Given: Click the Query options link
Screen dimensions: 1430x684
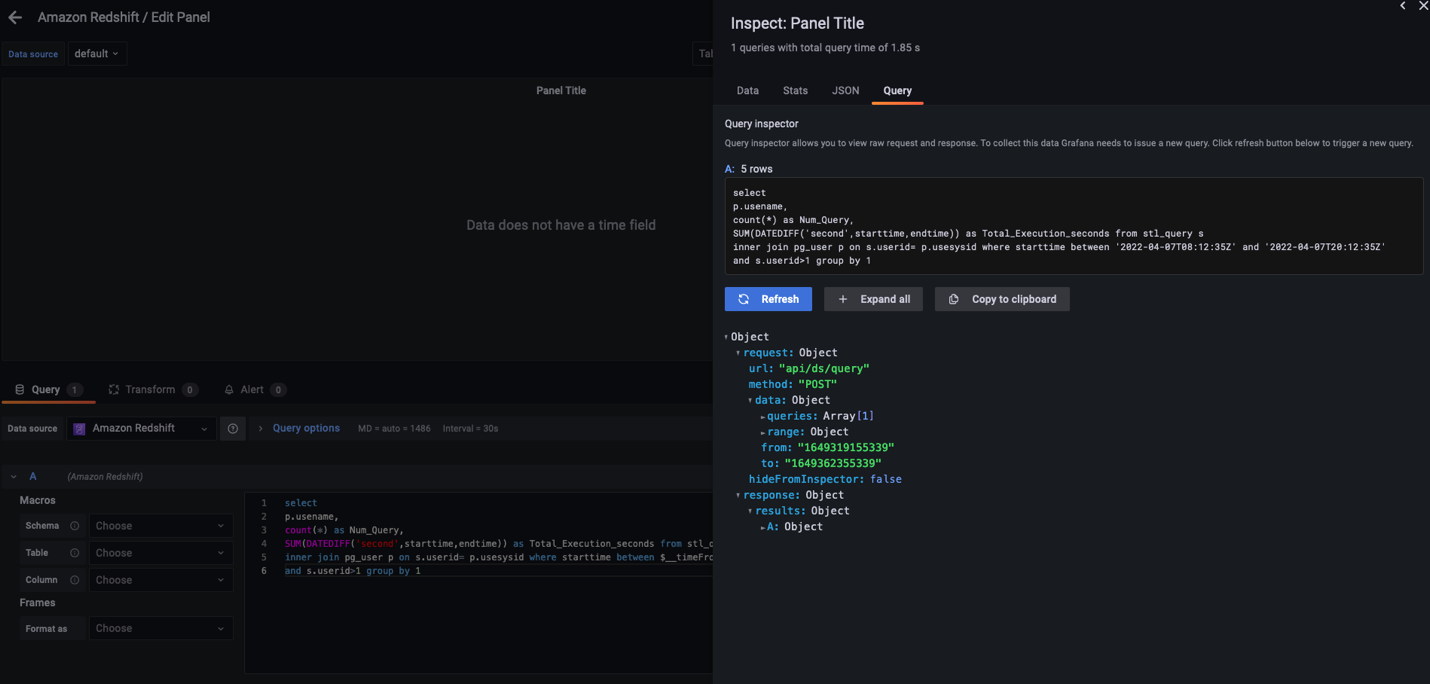Looking at the screenshot, I should (306, 429).
